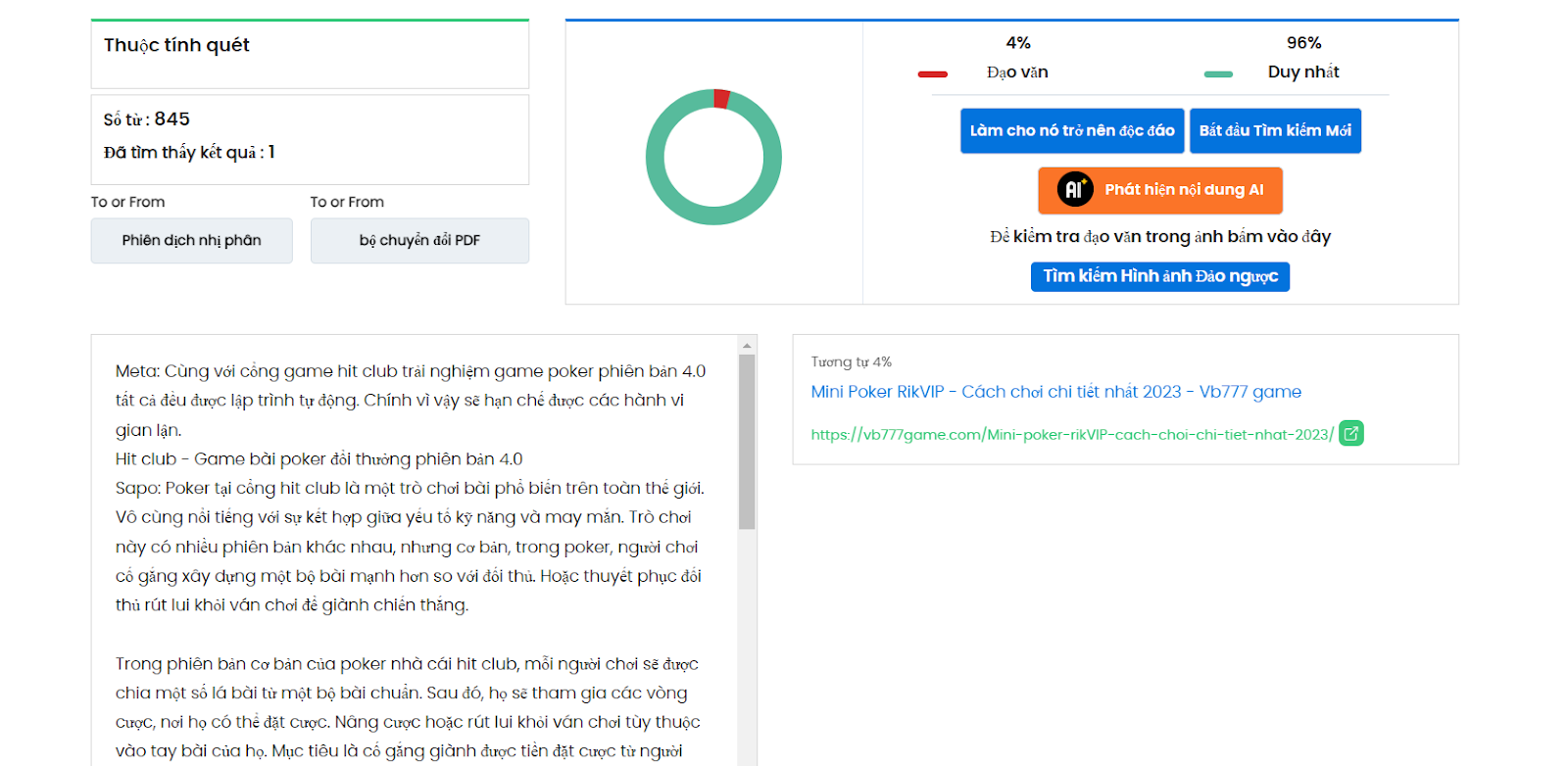
Task: Click paragraph starting 'Trong phiên bản cơ bản'
Action: [x=408, y=707]
